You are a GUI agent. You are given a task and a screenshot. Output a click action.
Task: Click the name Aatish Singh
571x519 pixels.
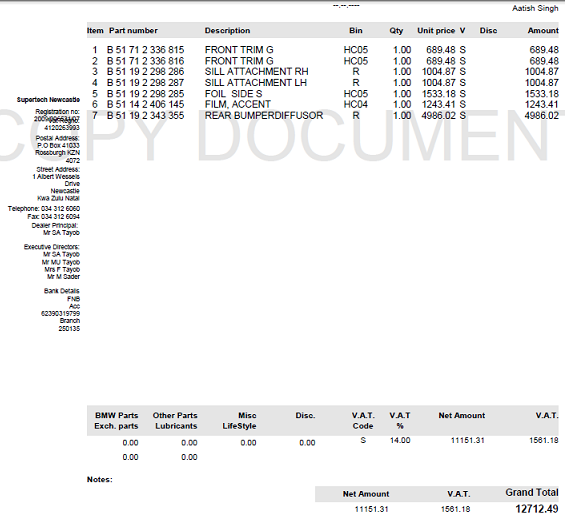tap(535, 8)
